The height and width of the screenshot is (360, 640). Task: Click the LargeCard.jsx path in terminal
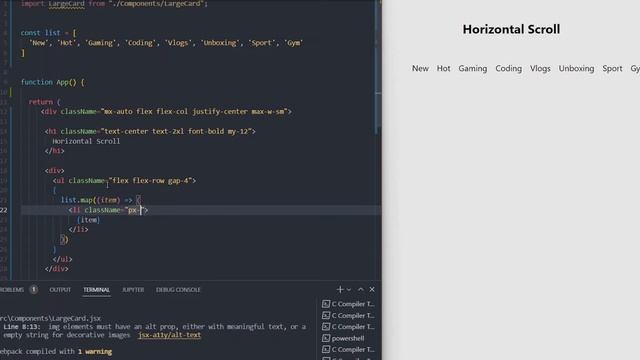tap(51, 318)
